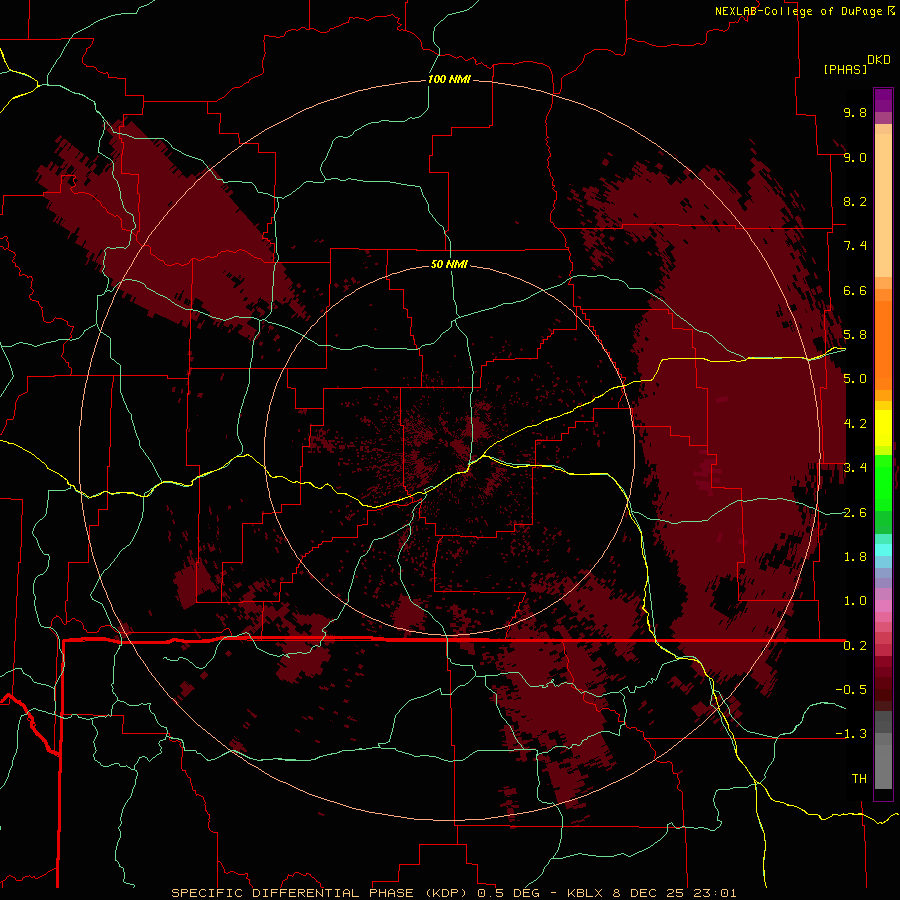Click the 100 NMI range ring label
The width and height of the screenshot is (900, 900).
click(x=449, y=79)
